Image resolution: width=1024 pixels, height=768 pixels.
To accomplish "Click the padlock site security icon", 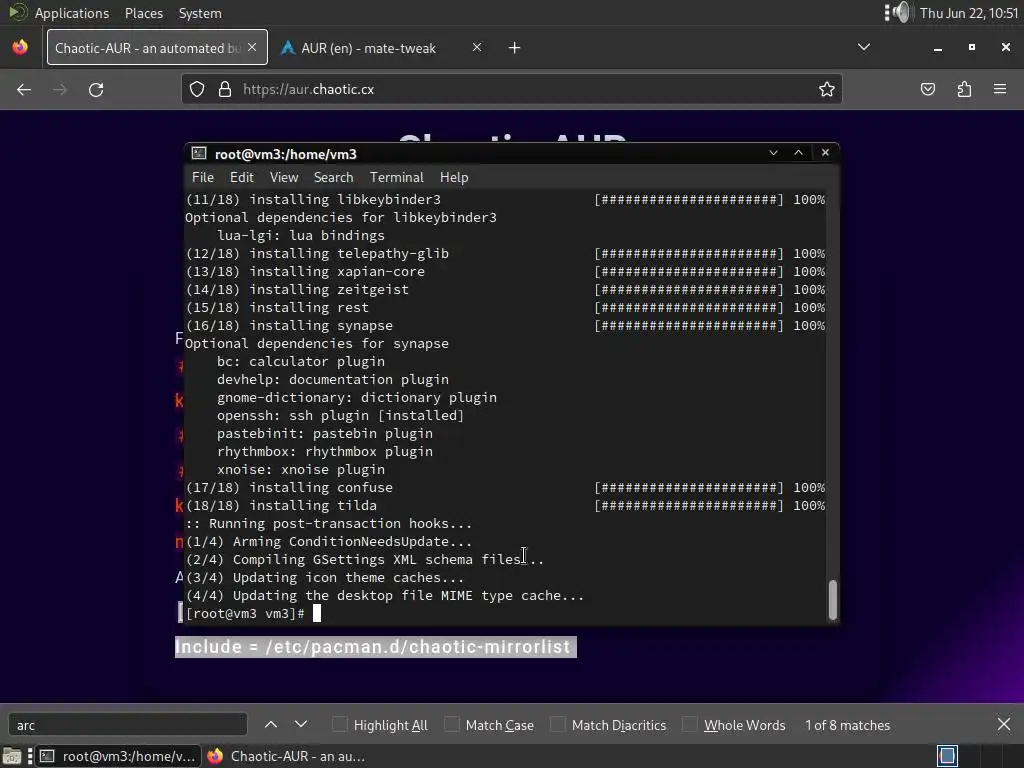I will (225, 89).
